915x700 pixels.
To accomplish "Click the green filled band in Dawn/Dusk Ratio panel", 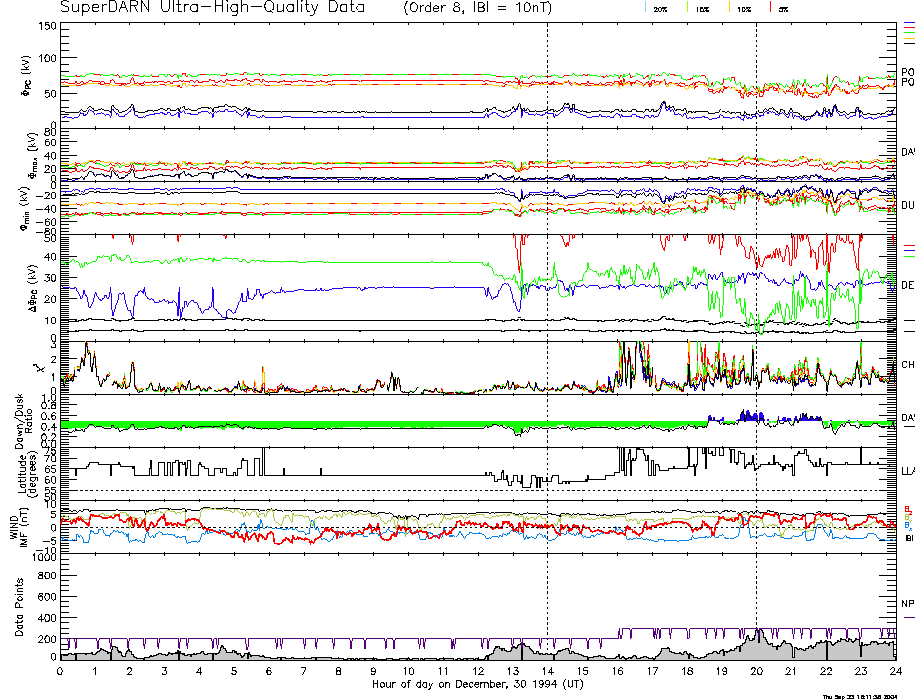I will coord(300,426).
